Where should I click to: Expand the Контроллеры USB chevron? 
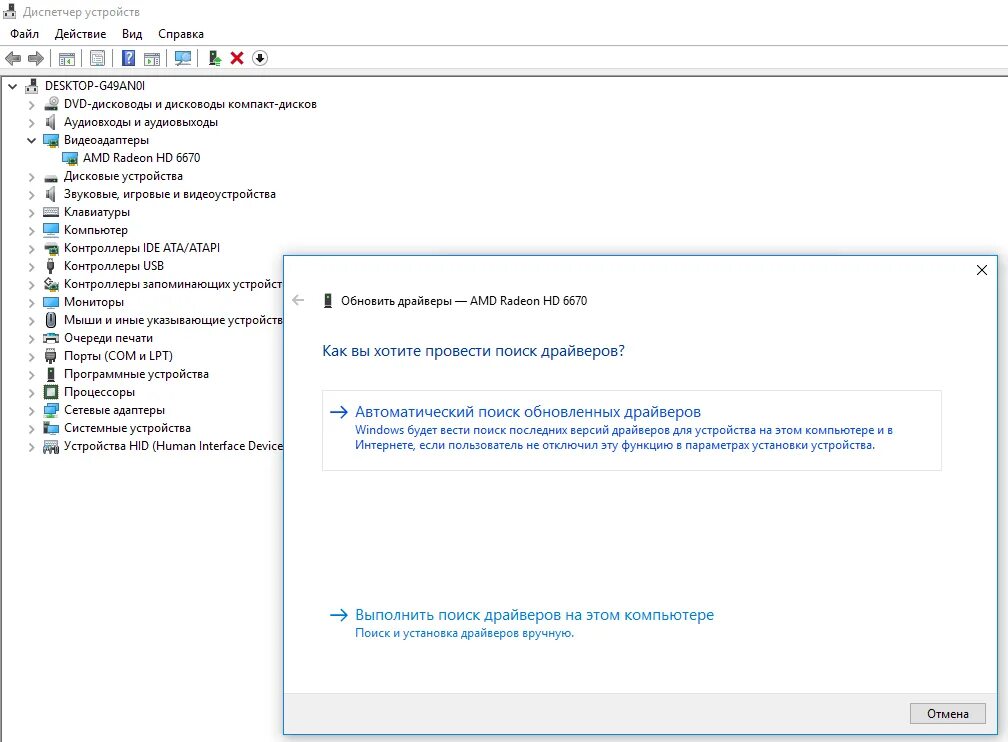click(x=32, y=266)
